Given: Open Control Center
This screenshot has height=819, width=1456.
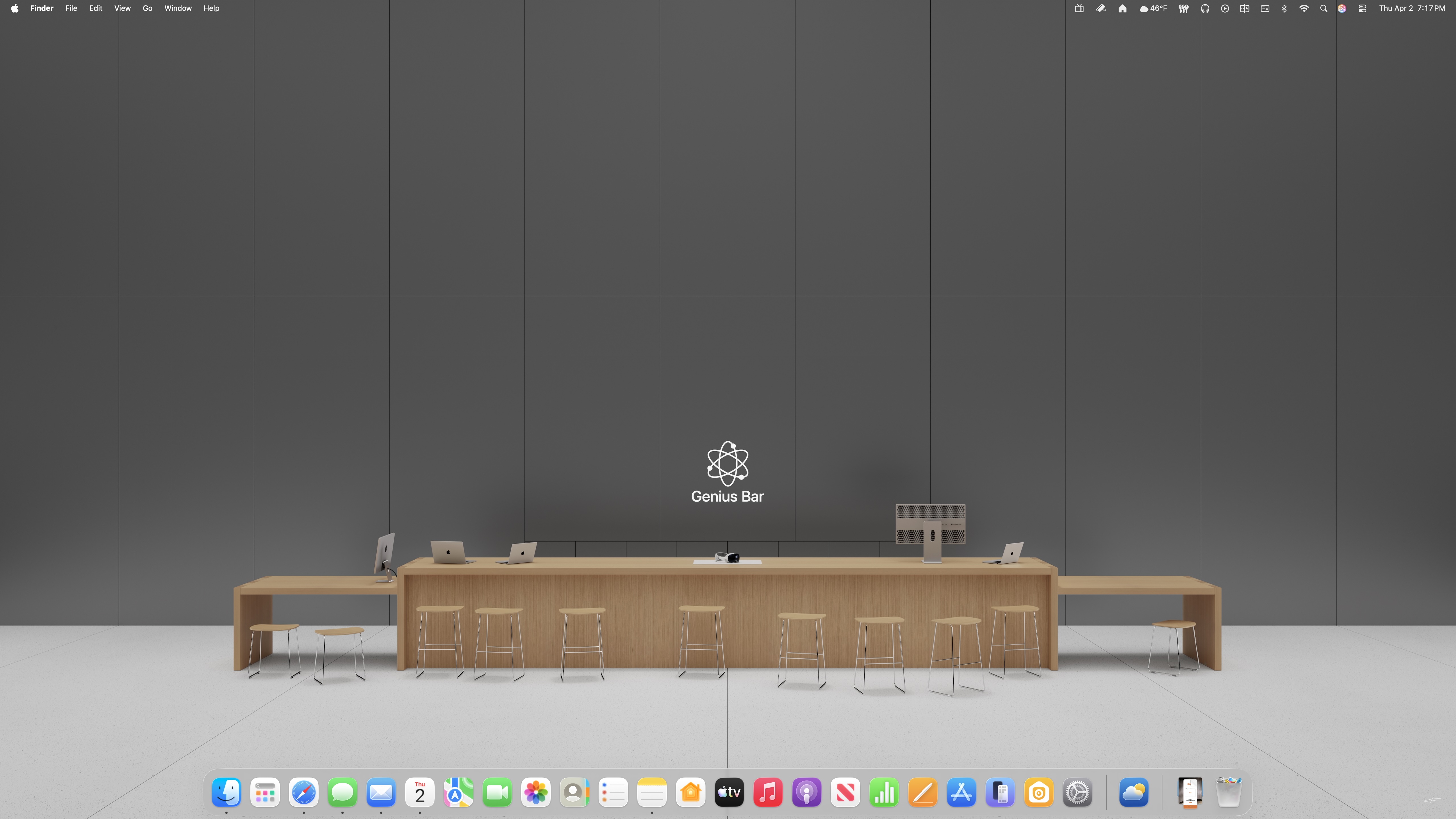Looking at the screenshot, I should pos(1362,9).
